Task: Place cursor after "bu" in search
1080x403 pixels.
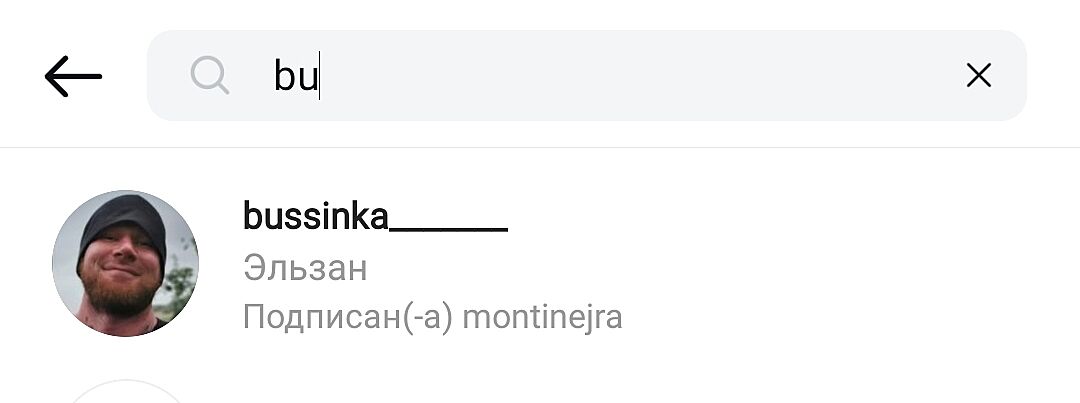Action: 319,76
